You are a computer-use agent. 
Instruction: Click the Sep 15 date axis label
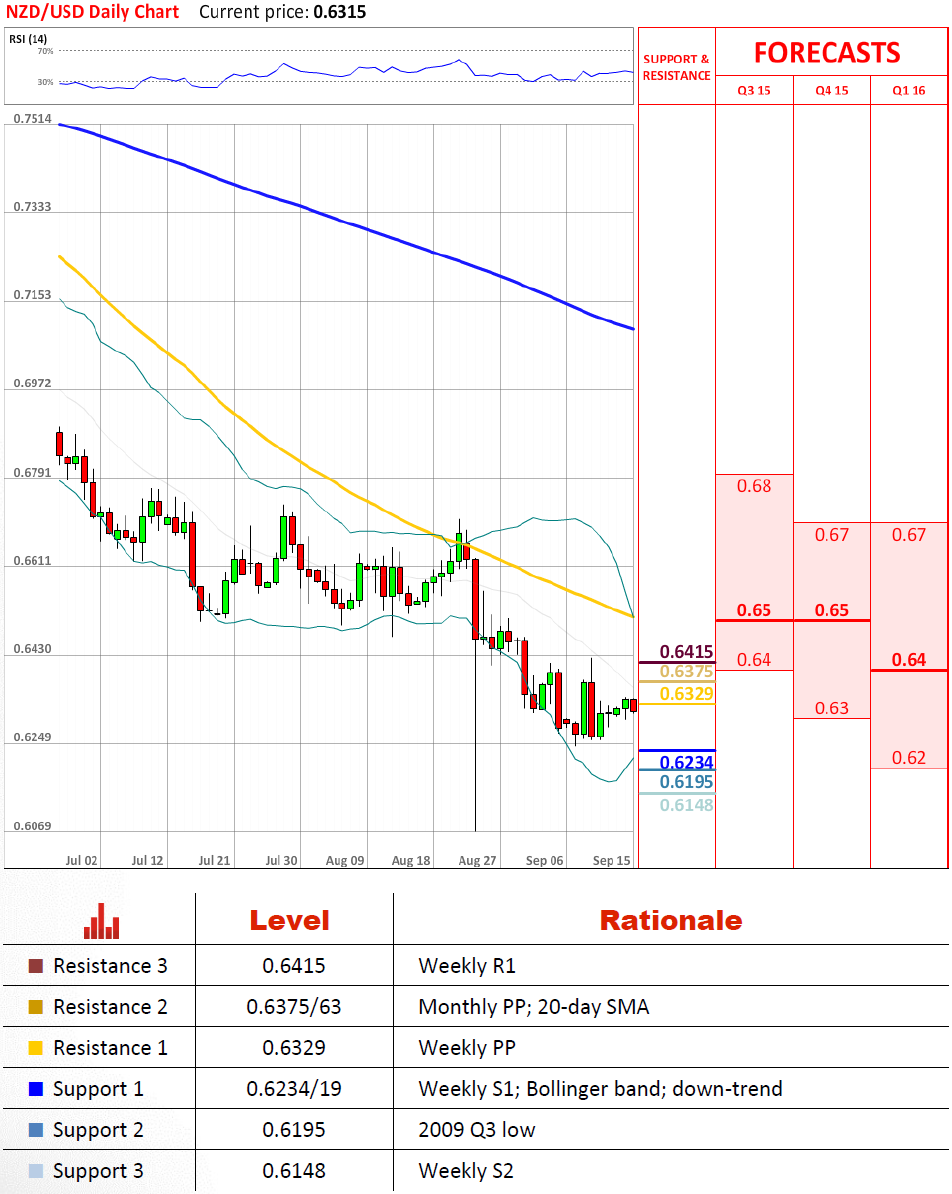click(612, 860)
